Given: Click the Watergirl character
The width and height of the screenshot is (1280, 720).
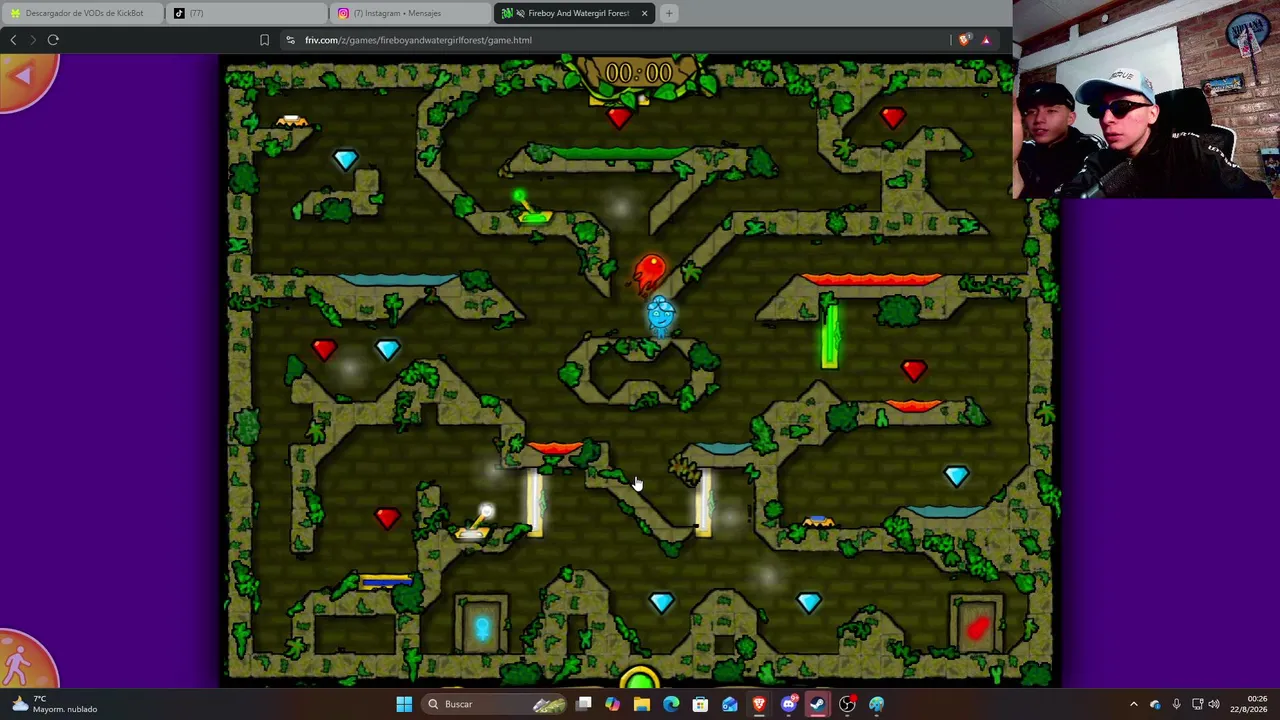Looking at the screenshot, I should pyautogui.click(x=660, y=316).
